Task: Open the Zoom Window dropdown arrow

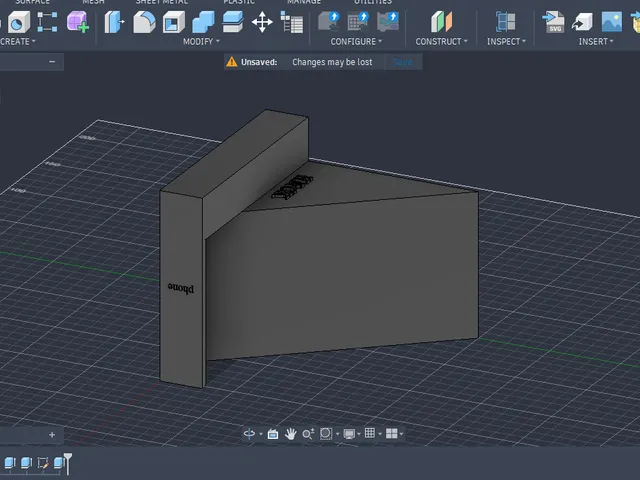Action: click(x=338, y=434)
